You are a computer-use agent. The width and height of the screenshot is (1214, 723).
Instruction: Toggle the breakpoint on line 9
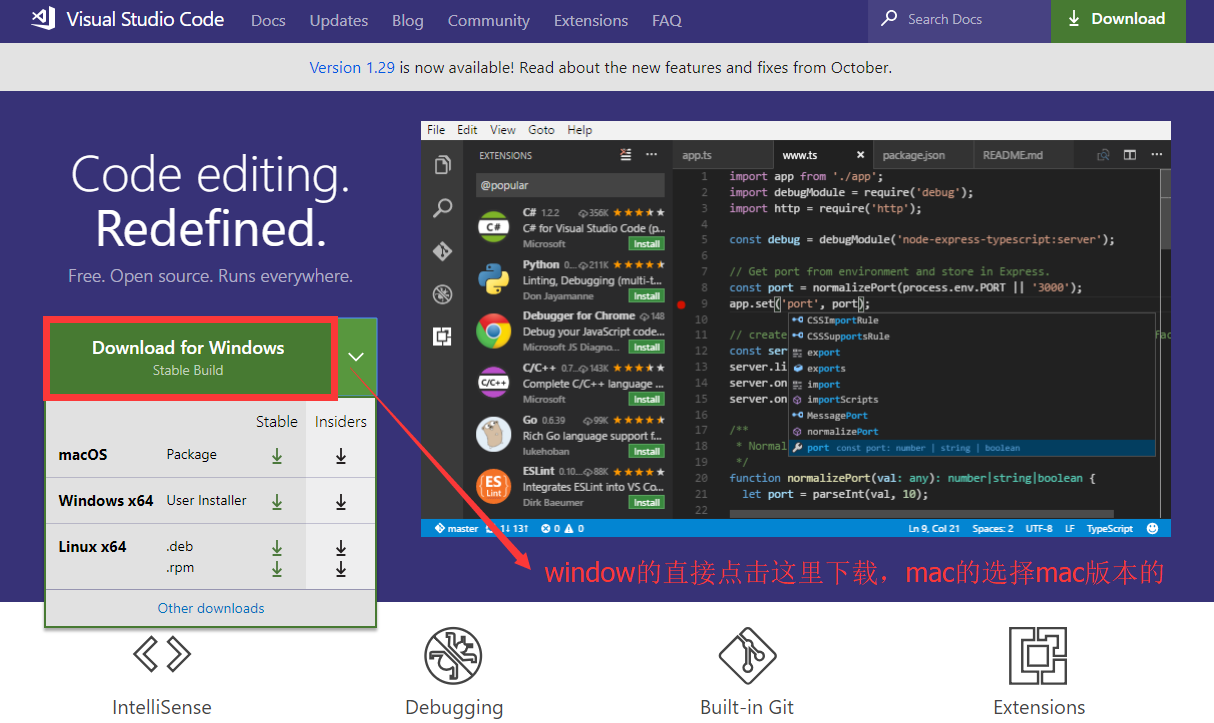[681, 304]
